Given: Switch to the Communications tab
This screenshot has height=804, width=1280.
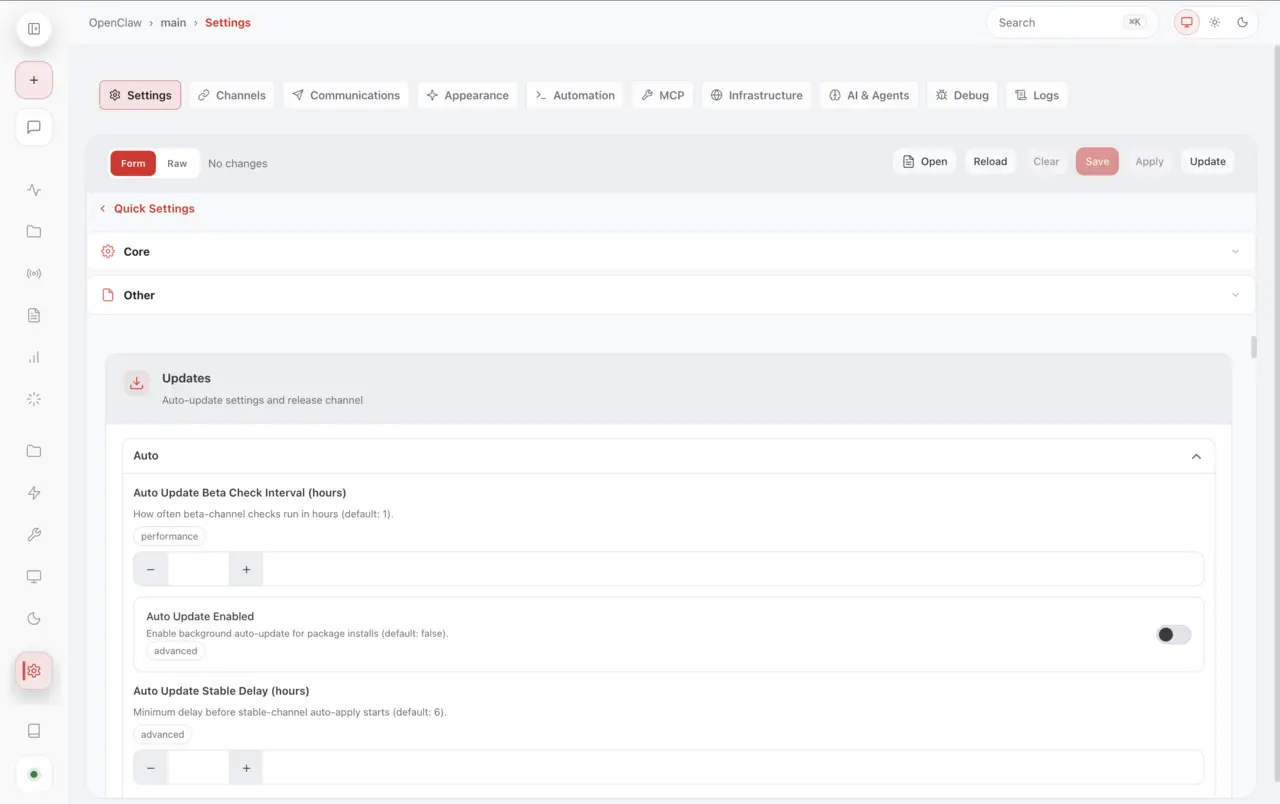Looking at the screenshot, I should pyautogui.click(x=346, y=95).
